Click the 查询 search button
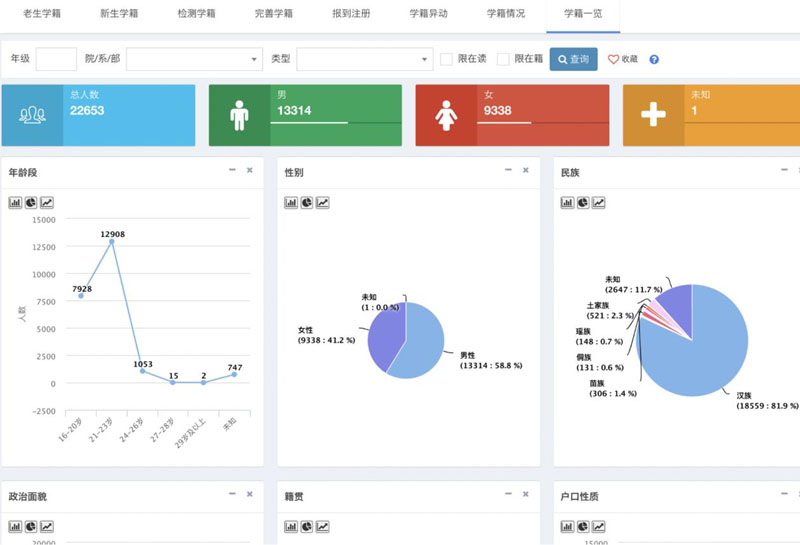800x545 pixels. 574,59
